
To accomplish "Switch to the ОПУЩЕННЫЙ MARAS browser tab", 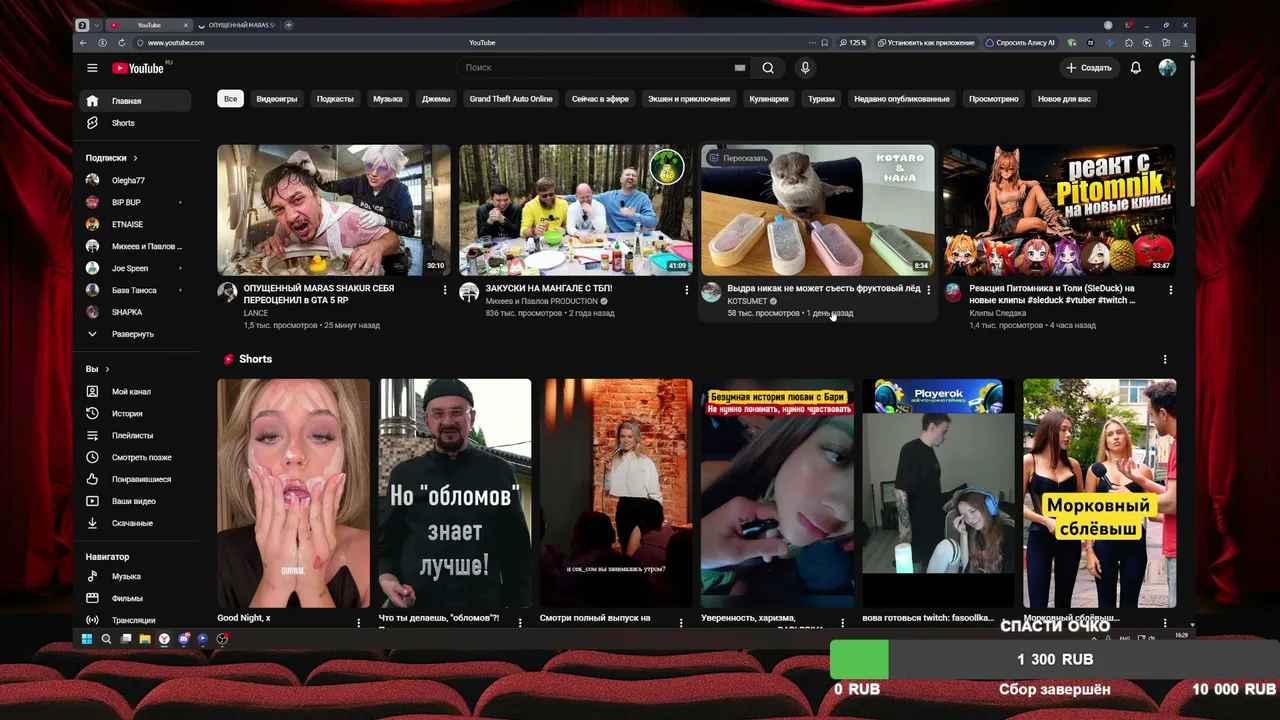I will [240, 25].
